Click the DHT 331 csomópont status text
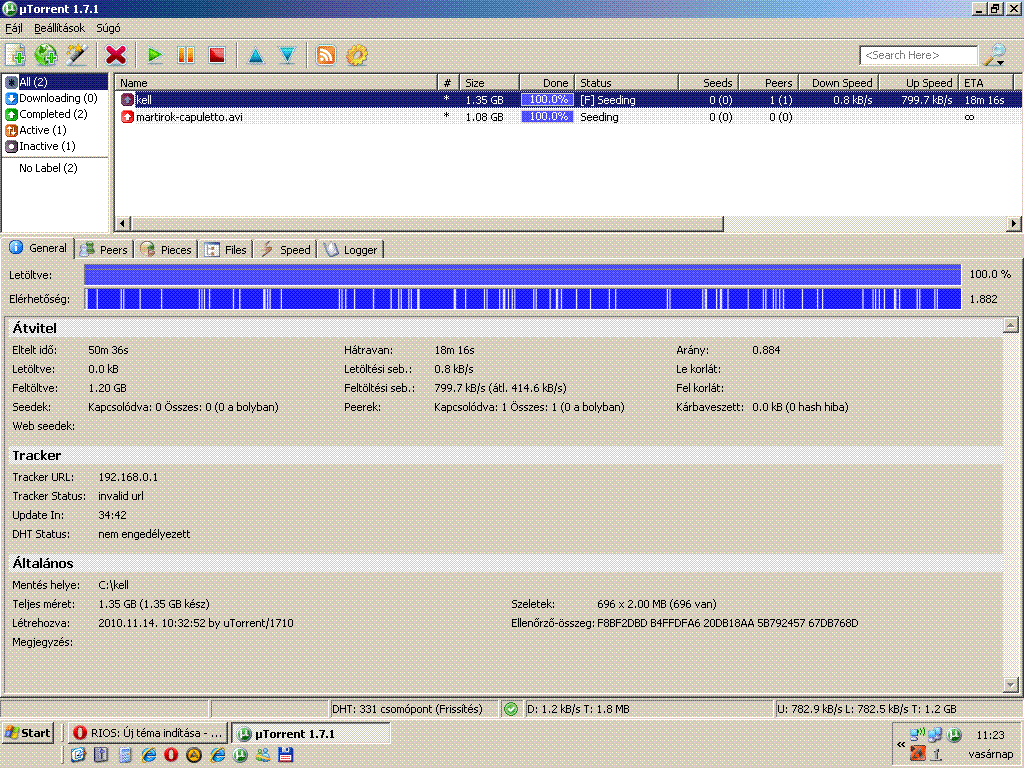This screenshot has width=1024, height=768. pos(408,709)
